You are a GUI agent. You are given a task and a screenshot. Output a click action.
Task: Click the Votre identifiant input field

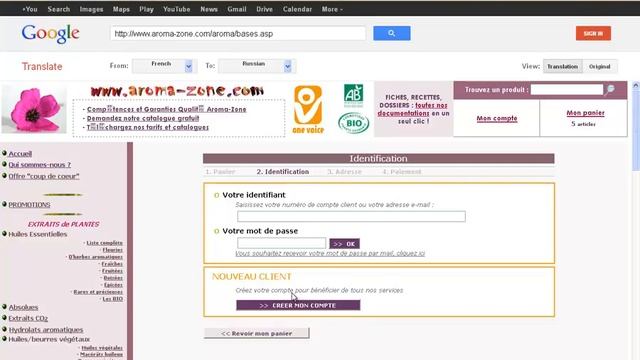[351, 216]
